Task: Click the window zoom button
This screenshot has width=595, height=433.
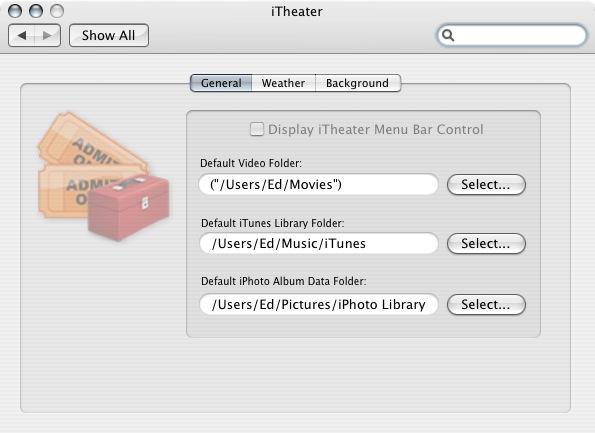Action: [57, 11]
